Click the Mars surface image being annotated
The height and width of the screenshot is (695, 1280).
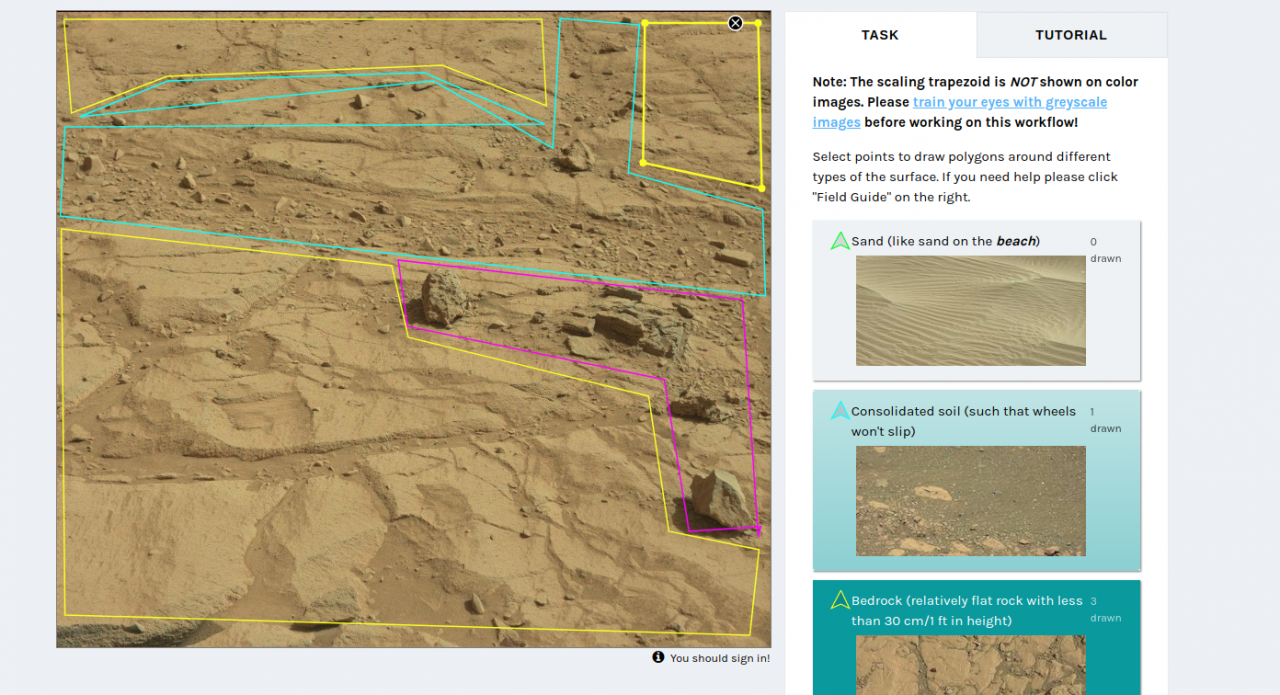pos(413,329)
